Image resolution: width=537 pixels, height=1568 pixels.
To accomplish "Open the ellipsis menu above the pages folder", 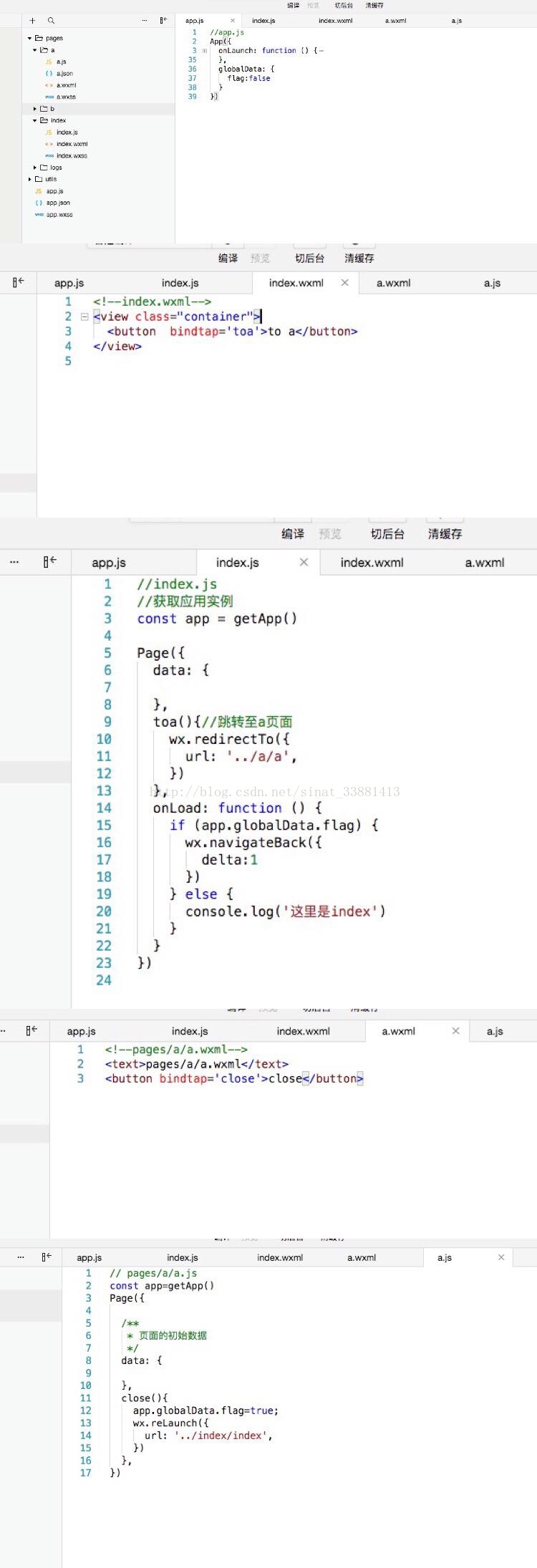I will click(145, 21).
